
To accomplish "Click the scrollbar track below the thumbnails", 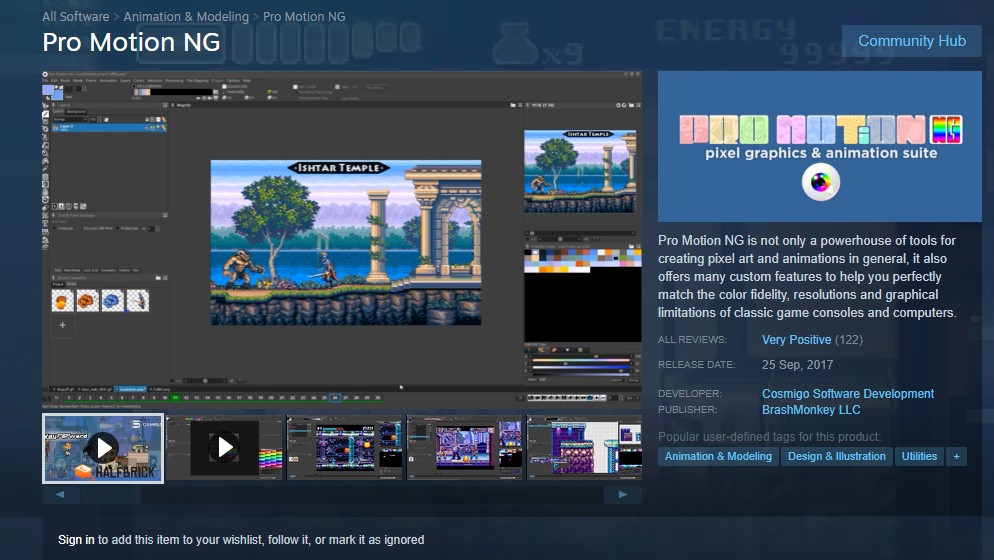I will tap(342, 494).
